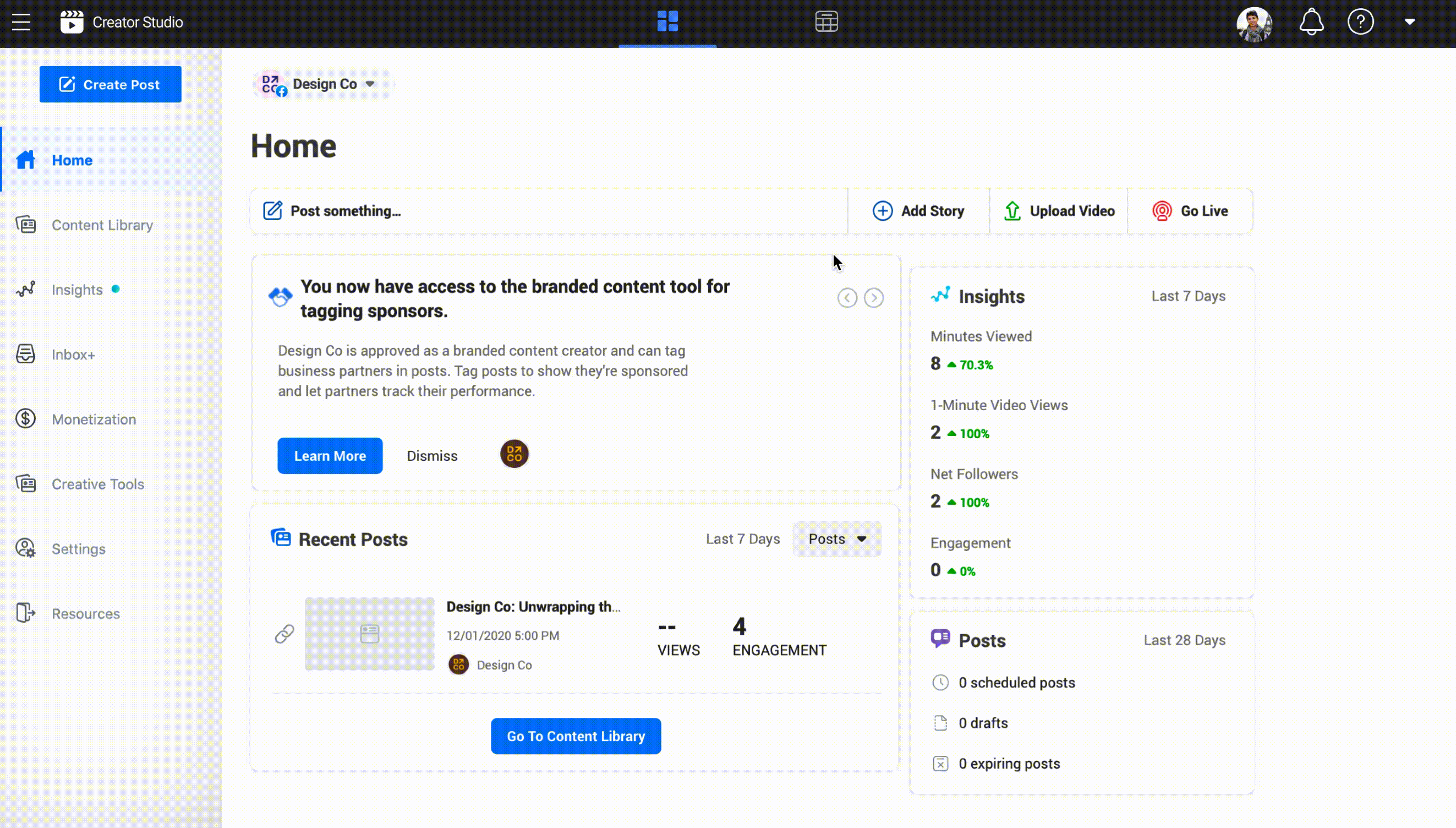The image size is (1456, 828).
Task: Click the Monetization dollar icon
Action: click(x=25, y=419)
